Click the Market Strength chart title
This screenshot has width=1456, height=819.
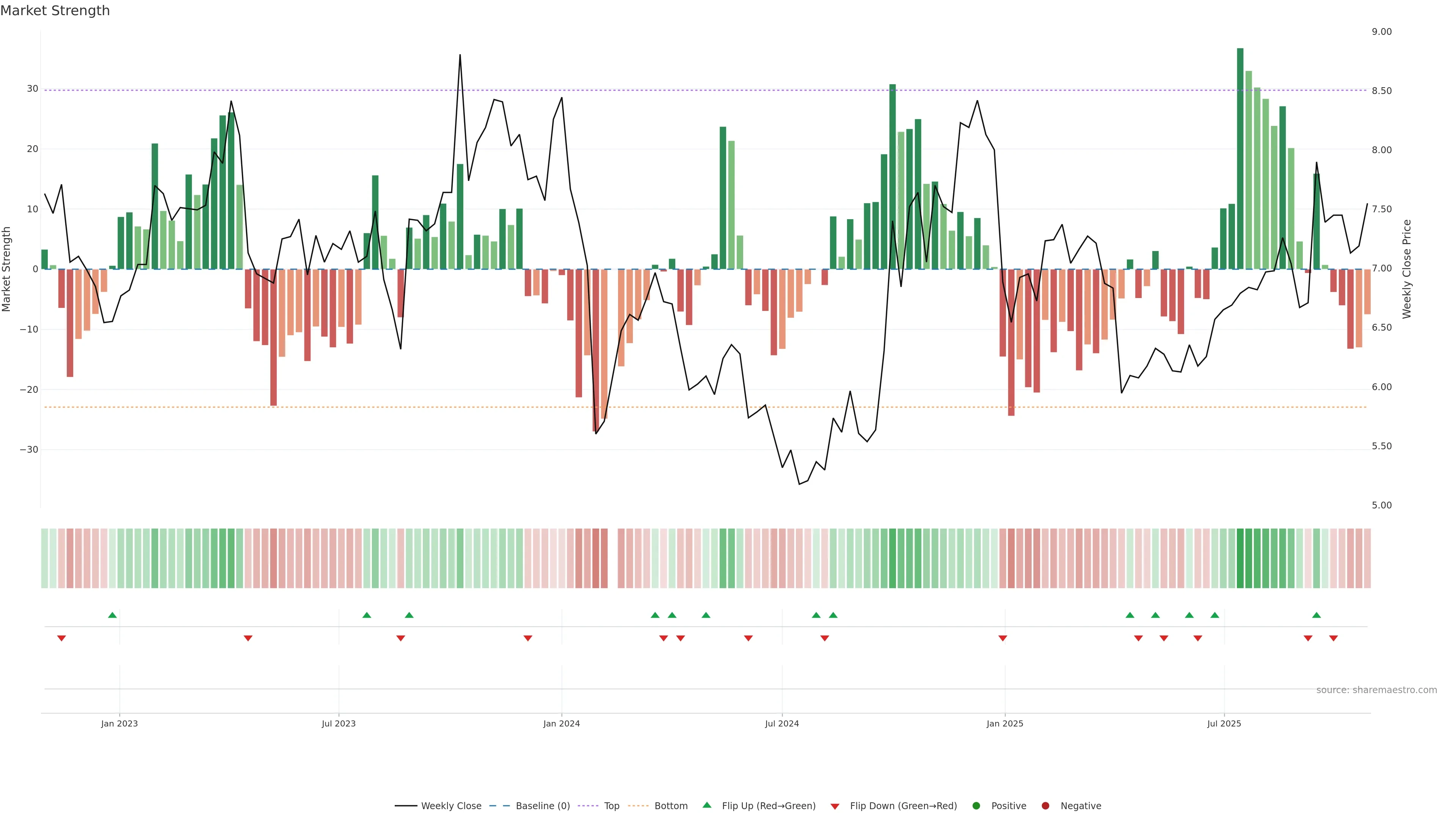point(55,11)
